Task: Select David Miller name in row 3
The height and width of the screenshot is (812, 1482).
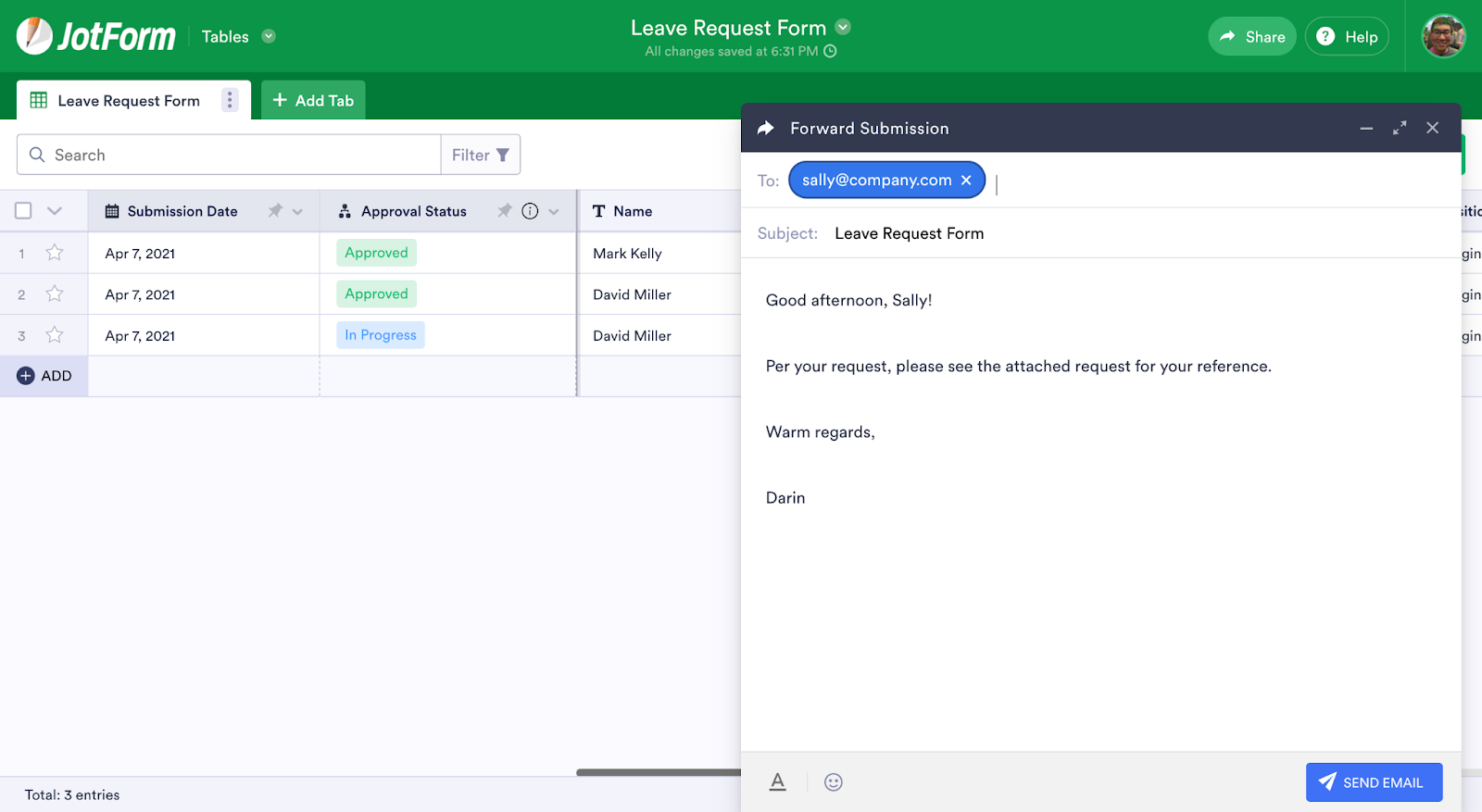Action: pos(659,335)
